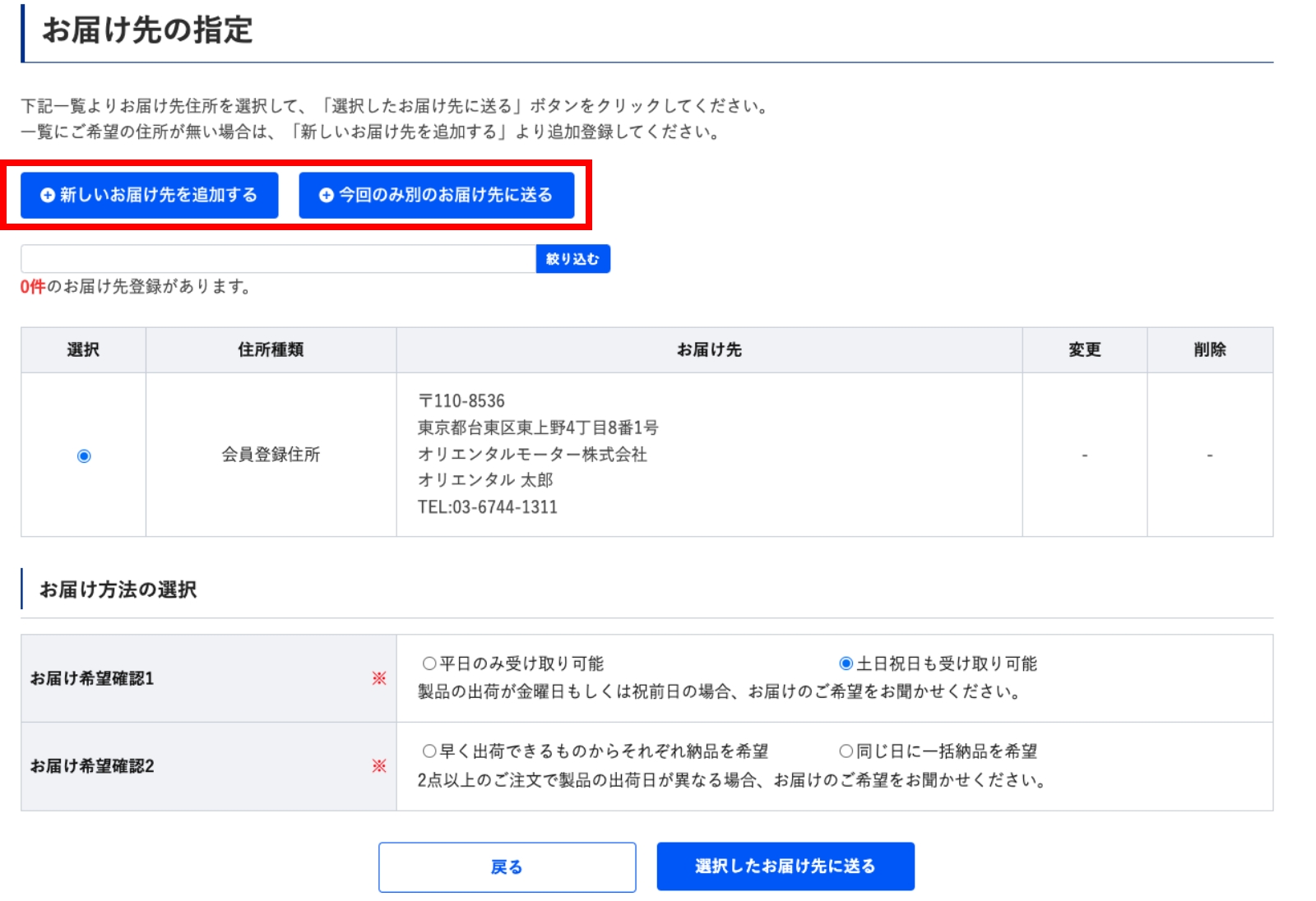Viewport: 1316px width, 901px height.
Task: Click 新しいお届け先を追加する button
Action: coord(149,195)
